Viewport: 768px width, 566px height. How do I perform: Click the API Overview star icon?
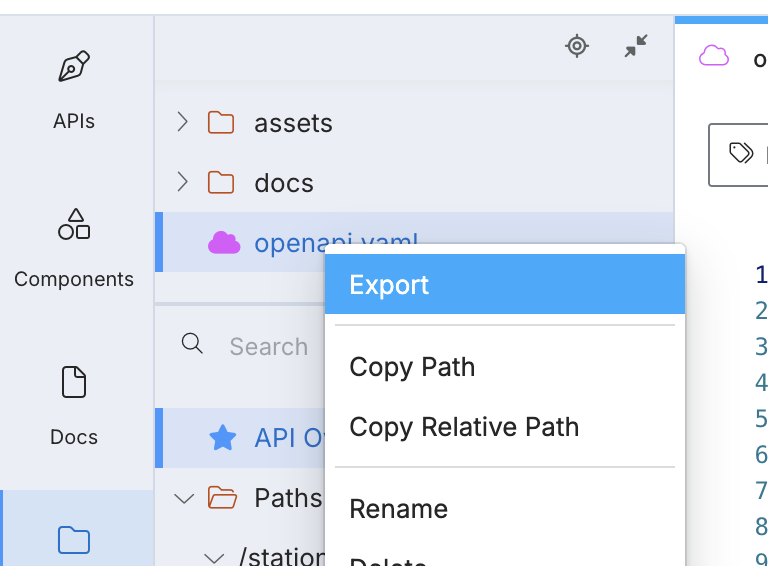pos(222,438)
